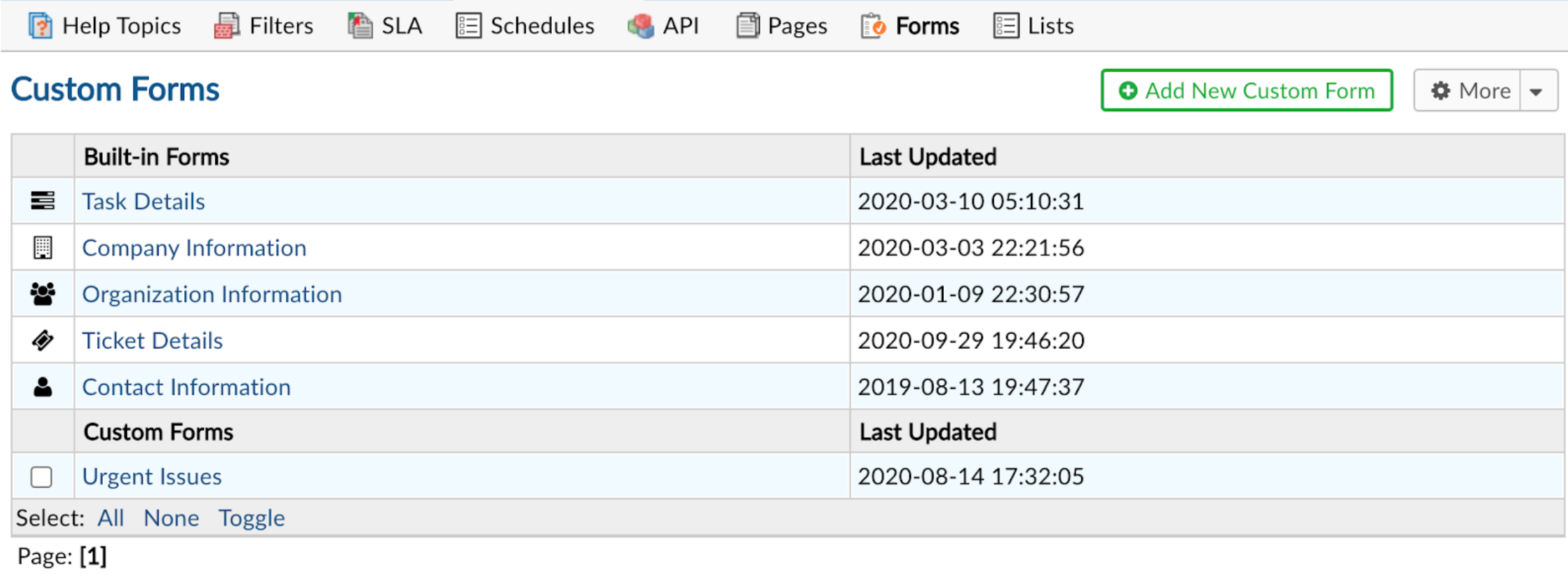Open the Pages tab

click(x=783, y=26)
